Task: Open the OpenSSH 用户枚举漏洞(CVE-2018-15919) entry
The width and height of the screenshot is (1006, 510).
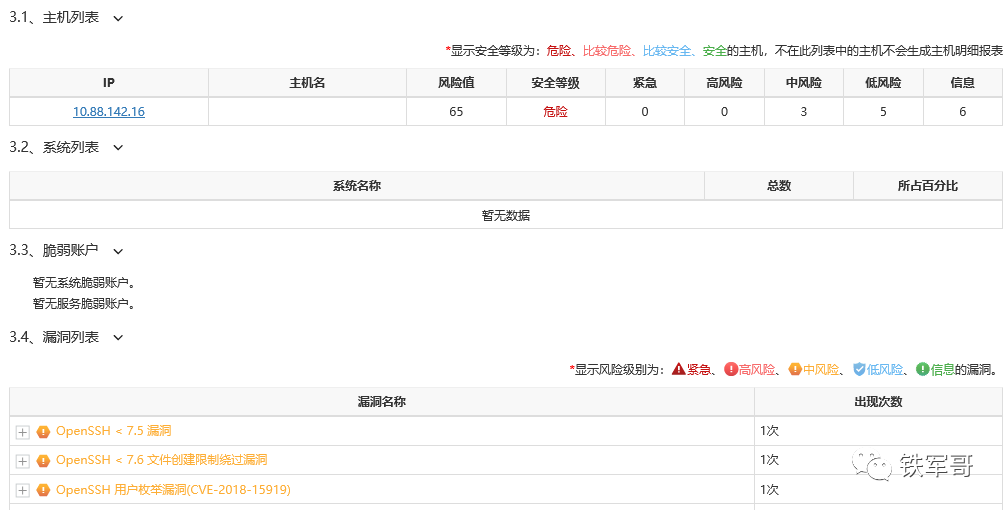Action: tap(173, 490)
